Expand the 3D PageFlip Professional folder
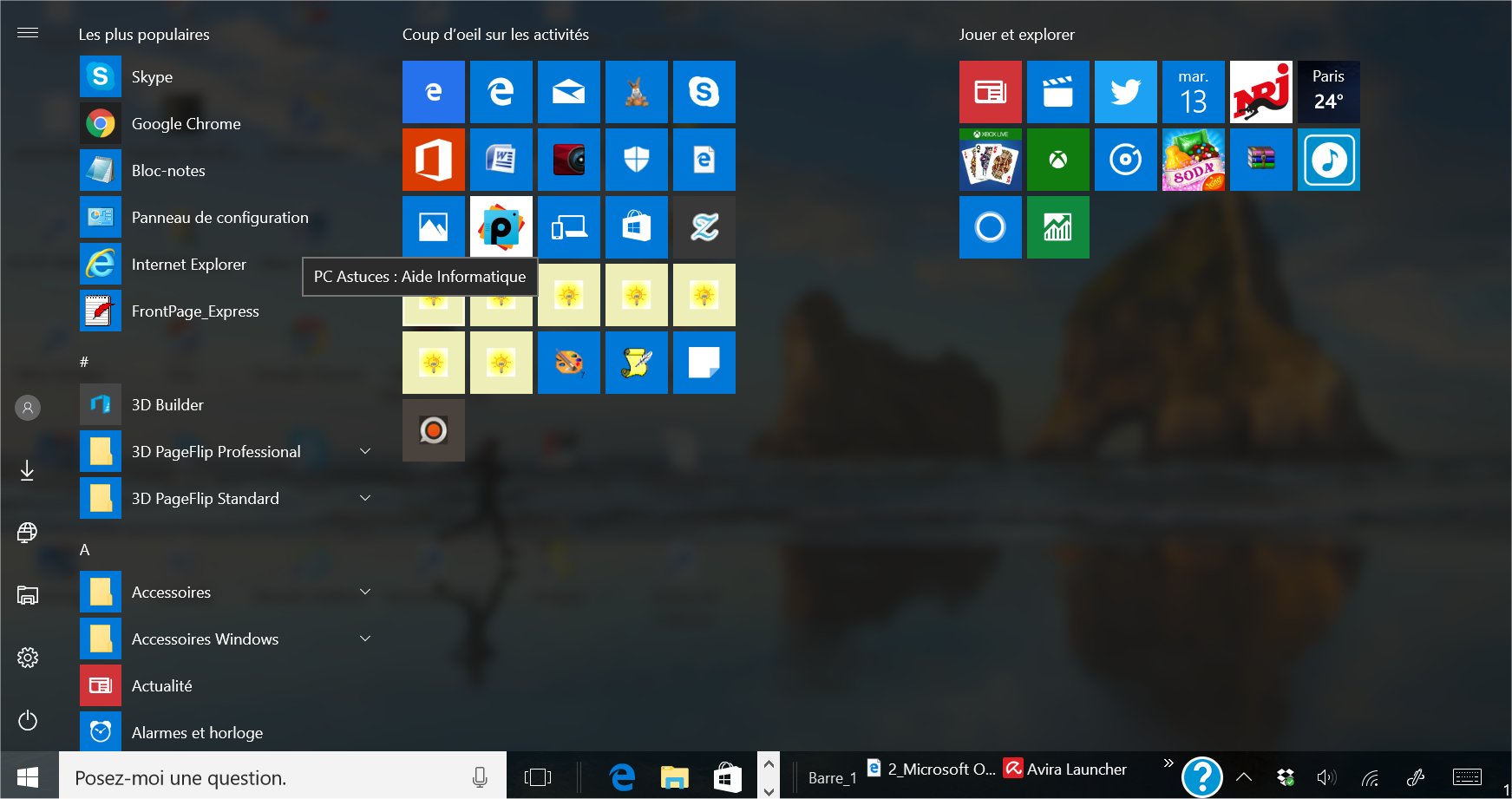1512x799 pixels. tap(365, 451)
